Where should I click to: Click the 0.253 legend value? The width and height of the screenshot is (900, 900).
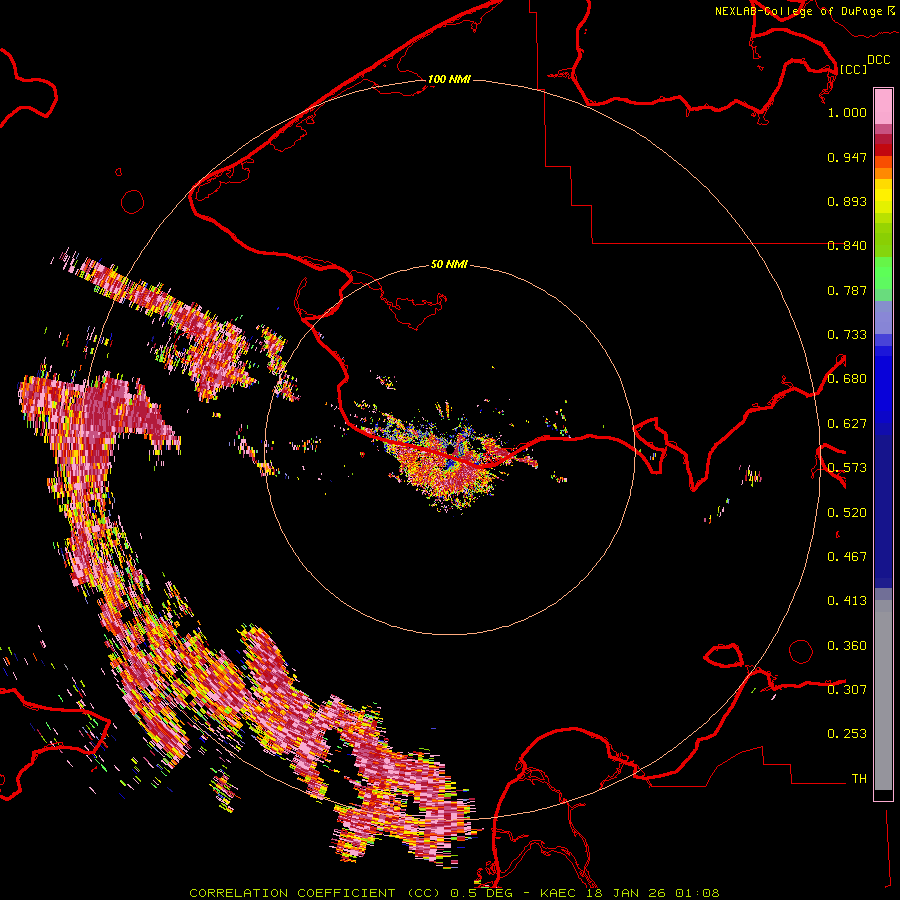(x=847, y=734)
